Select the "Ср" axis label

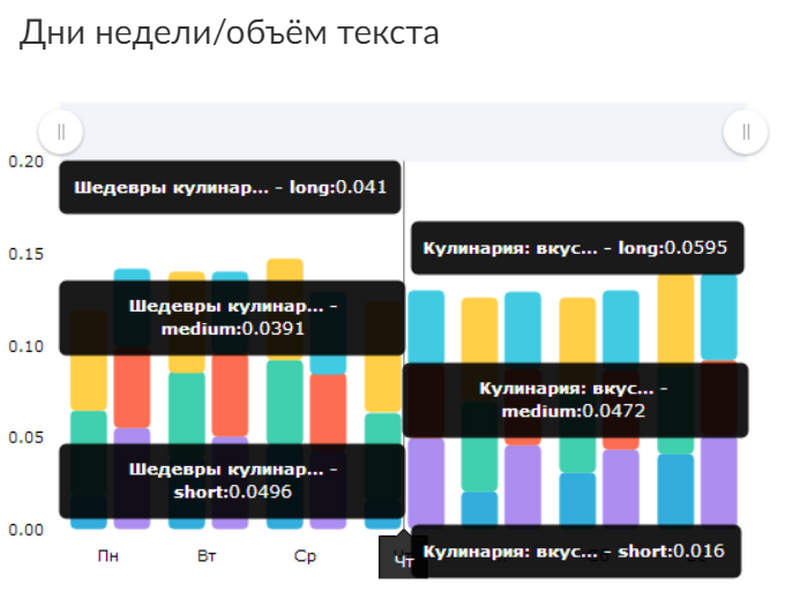point(305,556)
